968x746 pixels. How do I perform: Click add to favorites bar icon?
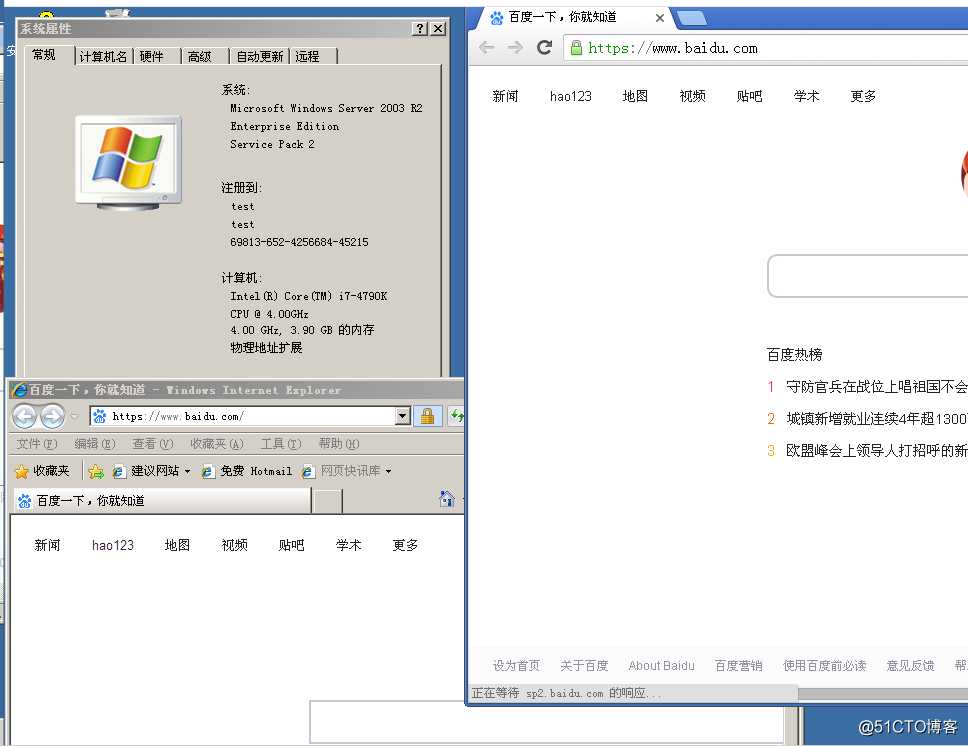pyautogui.click(x=96, y=472)
